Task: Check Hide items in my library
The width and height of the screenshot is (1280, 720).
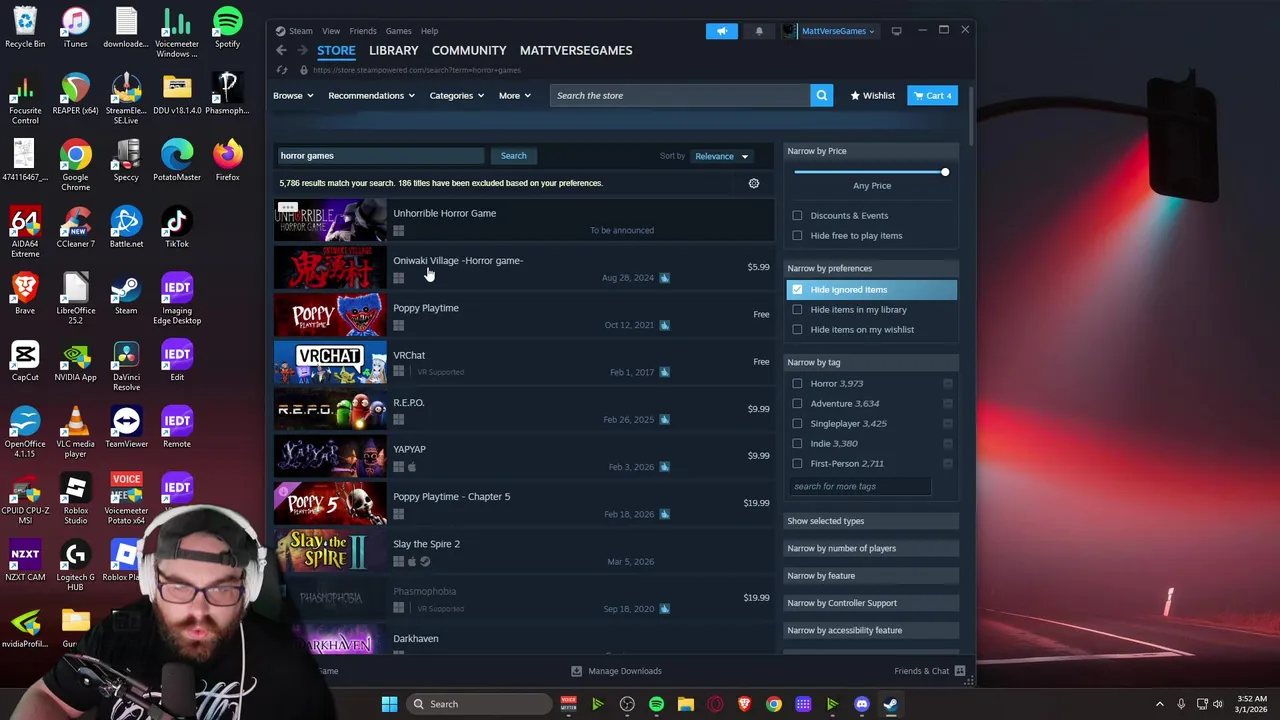Action: pyautogui.click(x=797, y=309)
